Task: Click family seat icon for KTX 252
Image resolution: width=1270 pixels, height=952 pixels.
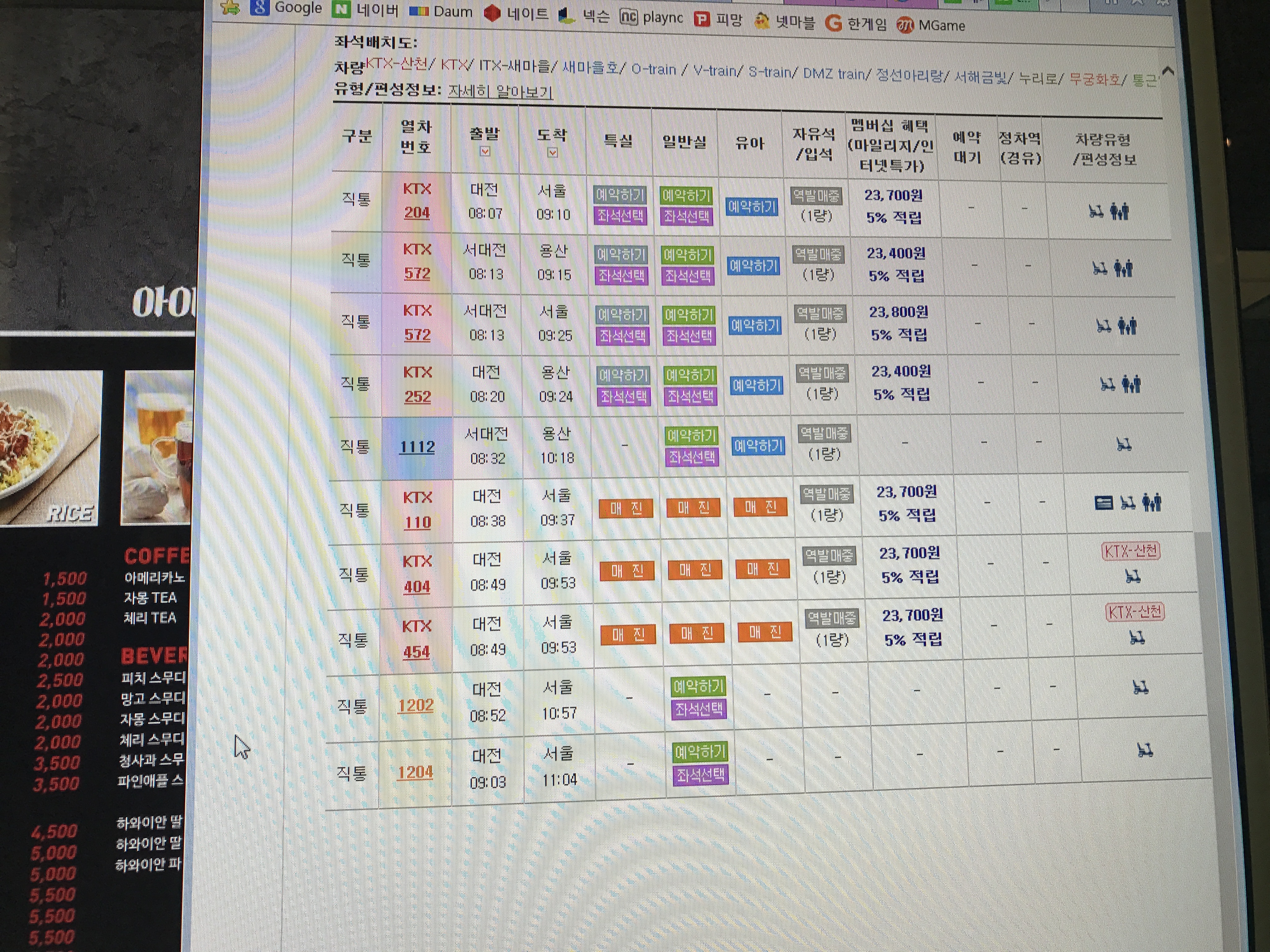Action: coord(1132,384)
